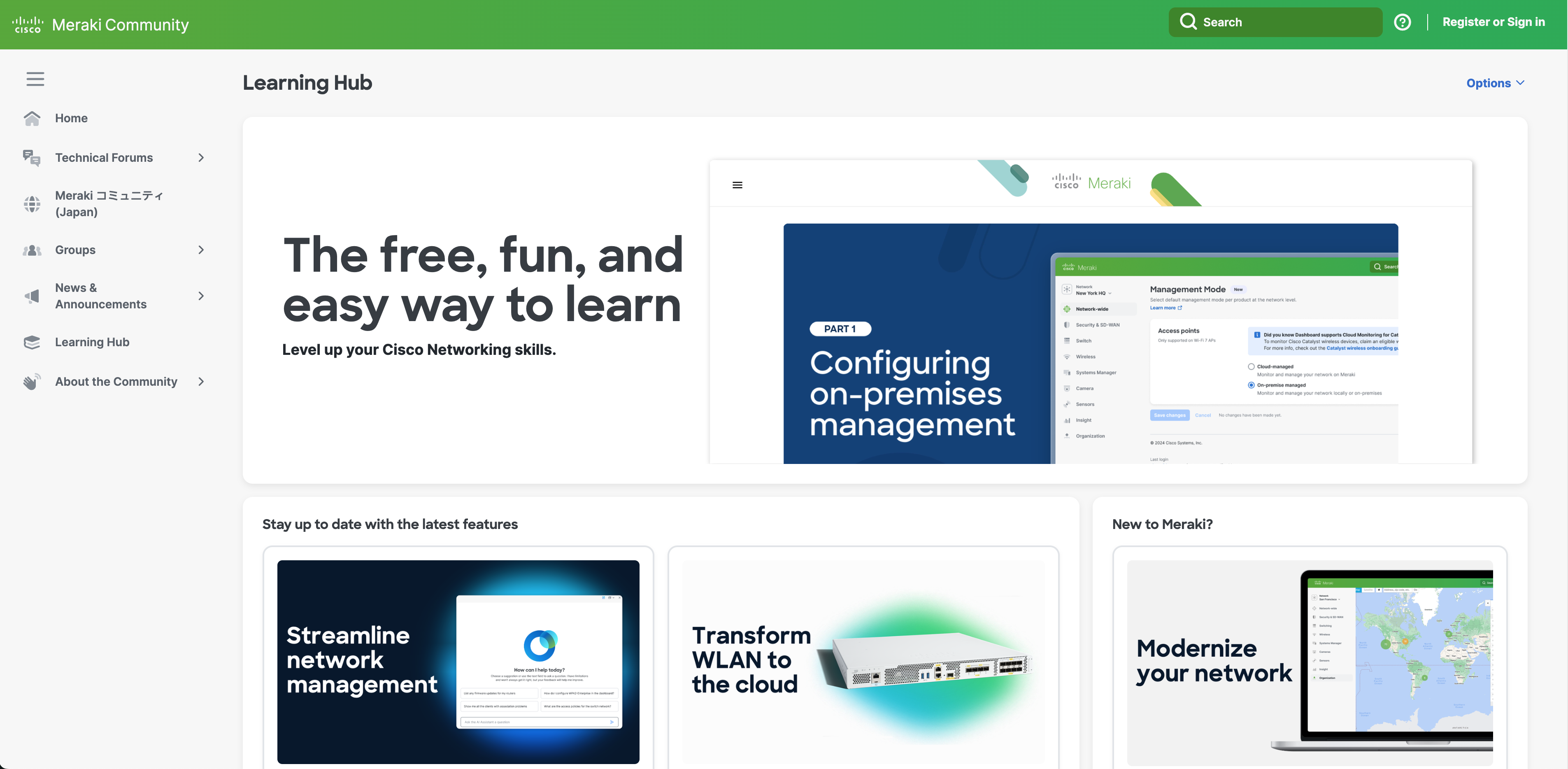1568x769 pixels.
Task: Click the globe icon for Meraki コミュニティ (Japan)
Action: click(32, 204)
